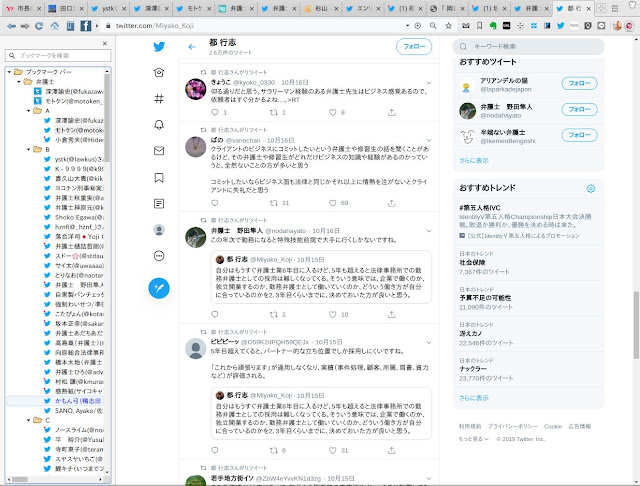This screenshot has width=640, height=486.
Task: Open ぱの tweet options chevron
Action: (x=429, y=140)
